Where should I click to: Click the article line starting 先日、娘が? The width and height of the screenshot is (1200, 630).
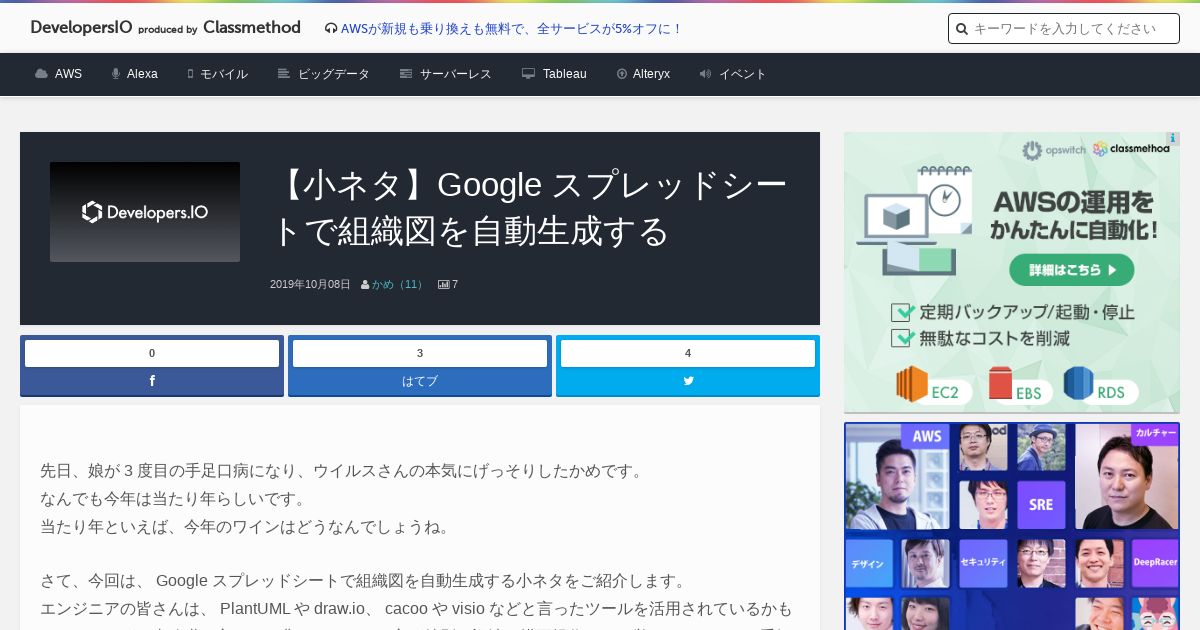344,470
